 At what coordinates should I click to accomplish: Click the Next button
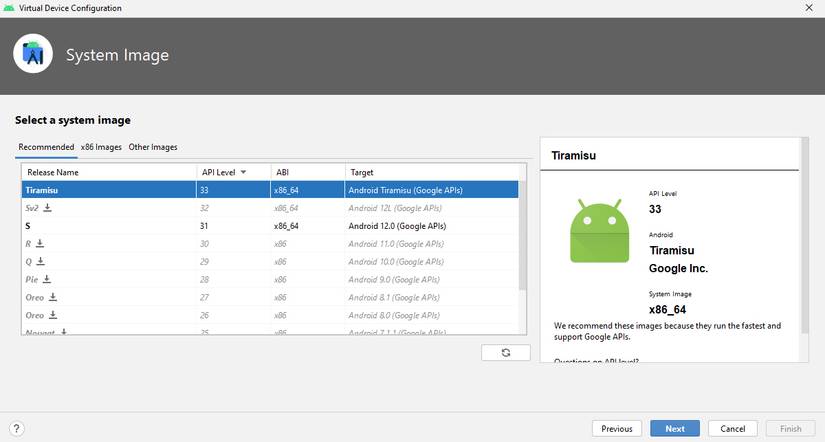coord(675,429)
